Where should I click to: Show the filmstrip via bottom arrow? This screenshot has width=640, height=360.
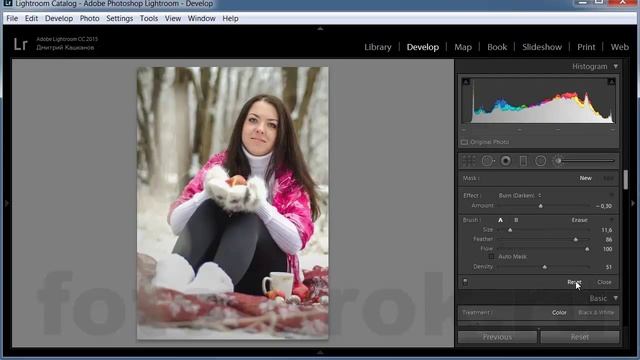coord(320,352)
